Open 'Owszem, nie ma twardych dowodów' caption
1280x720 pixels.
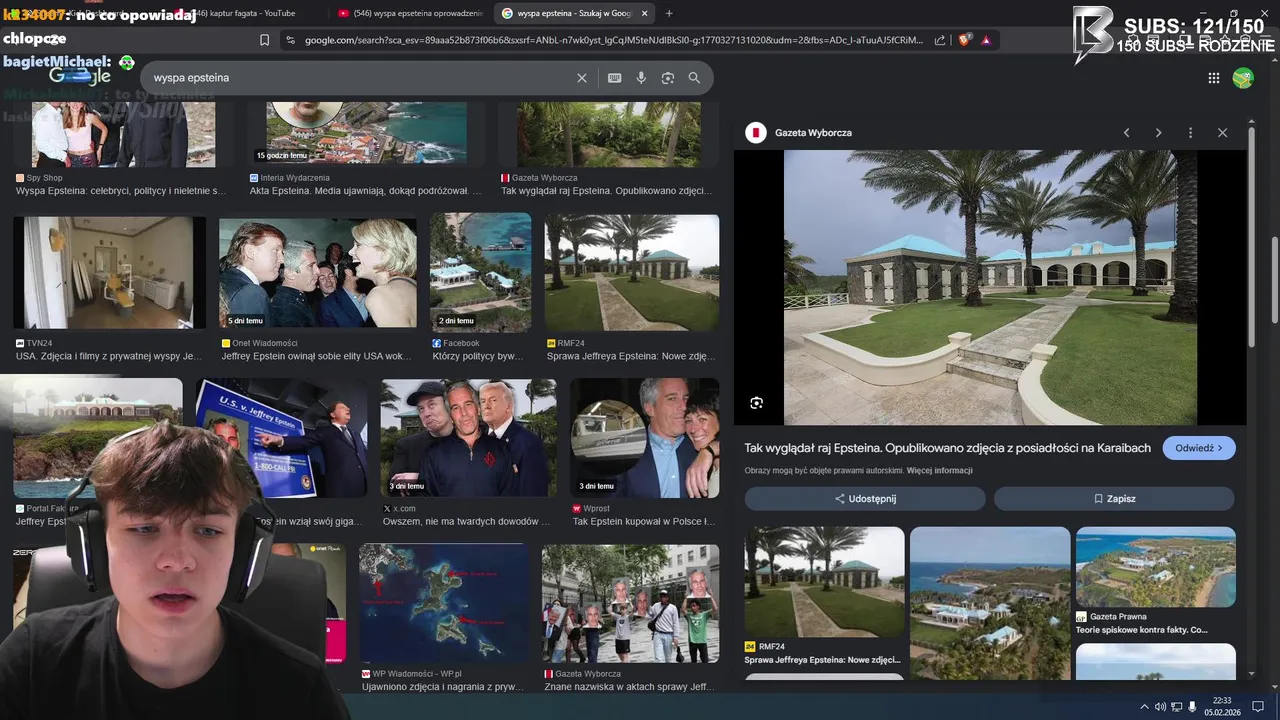tap(467, 521)
